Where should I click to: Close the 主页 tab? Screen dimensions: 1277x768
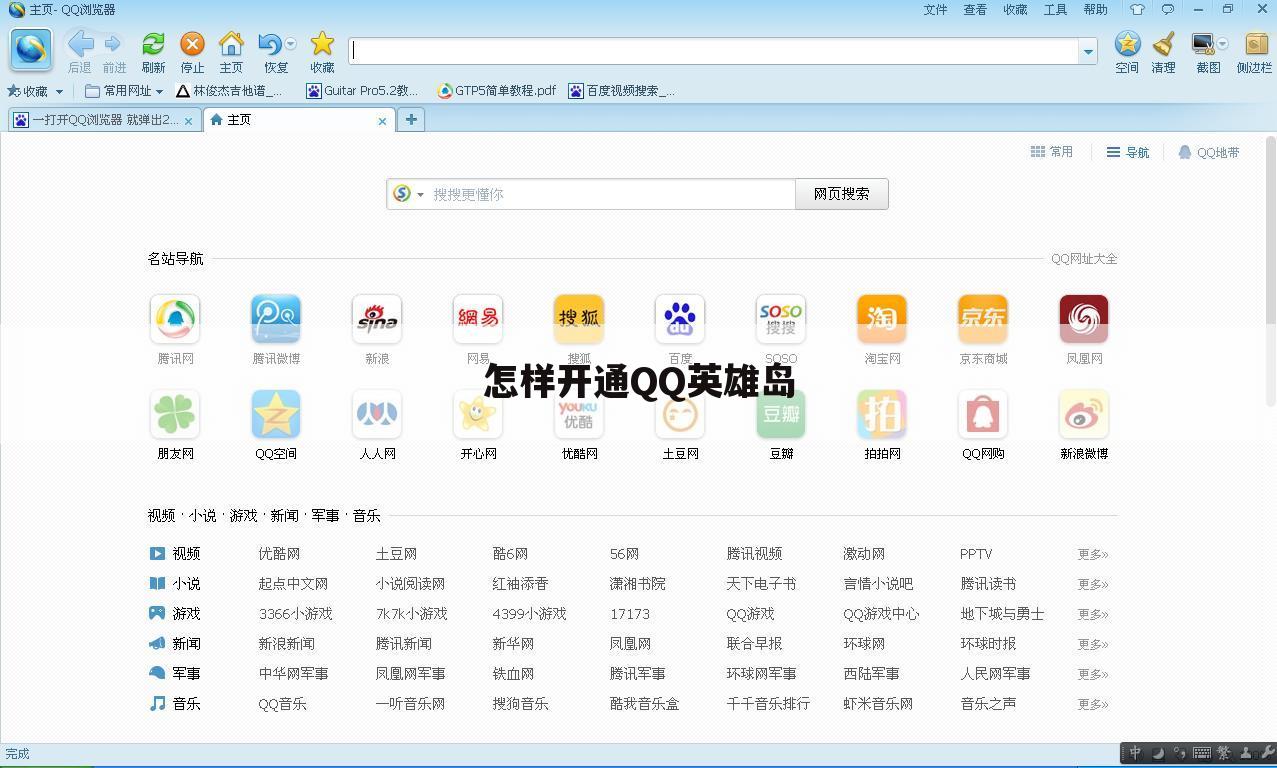pos(382,121)
